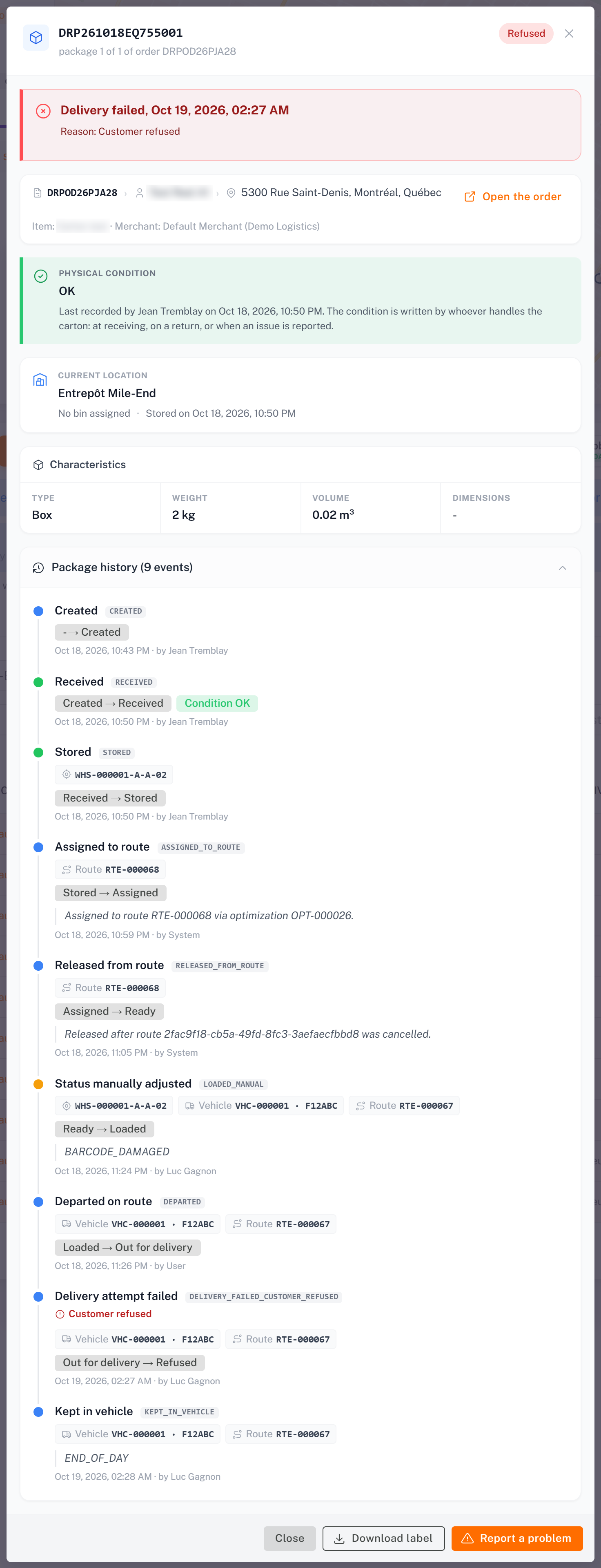Image resolution: width=601 pixels, height=1568 pixels.
Task: Click the Close button at the bottom
Action: point(289,1538)
